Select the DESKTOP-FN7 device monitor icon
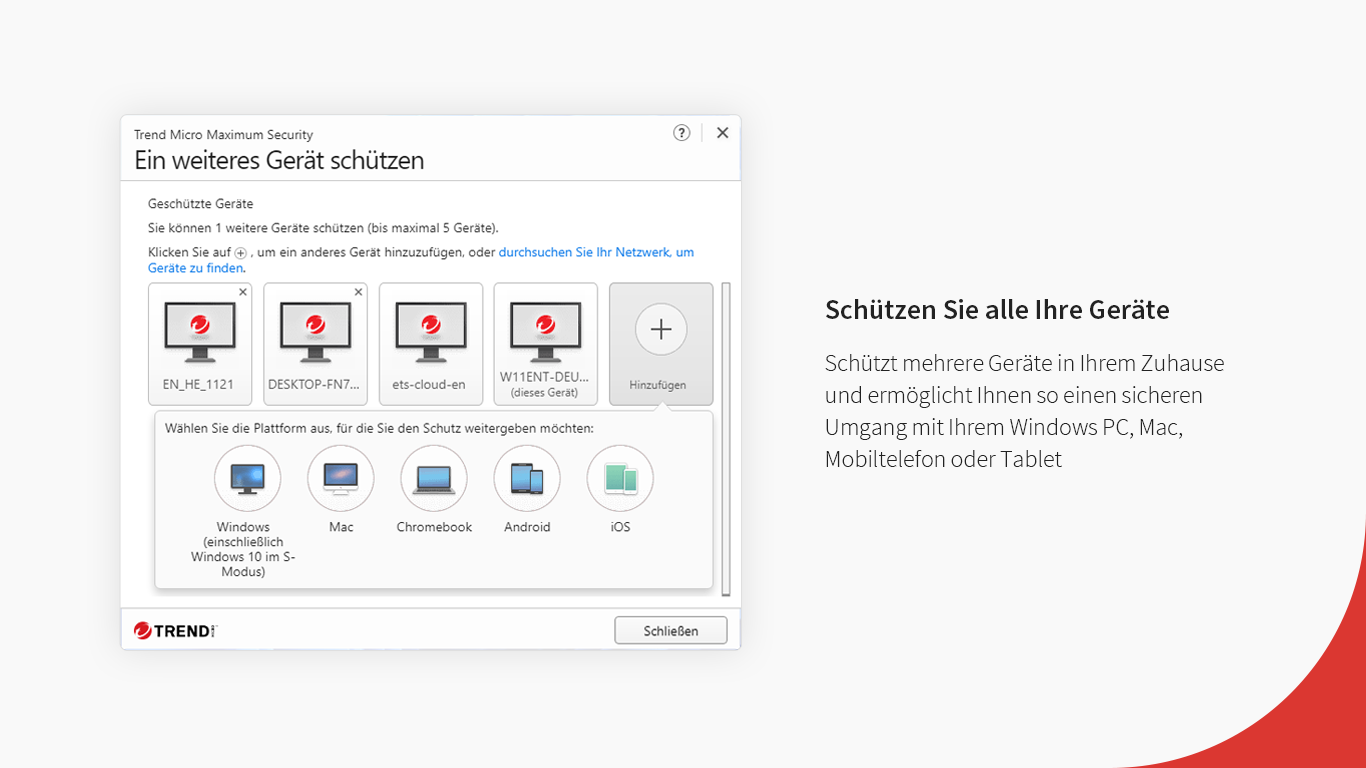Screen dimensions: 1366x768 coord(315,332)
